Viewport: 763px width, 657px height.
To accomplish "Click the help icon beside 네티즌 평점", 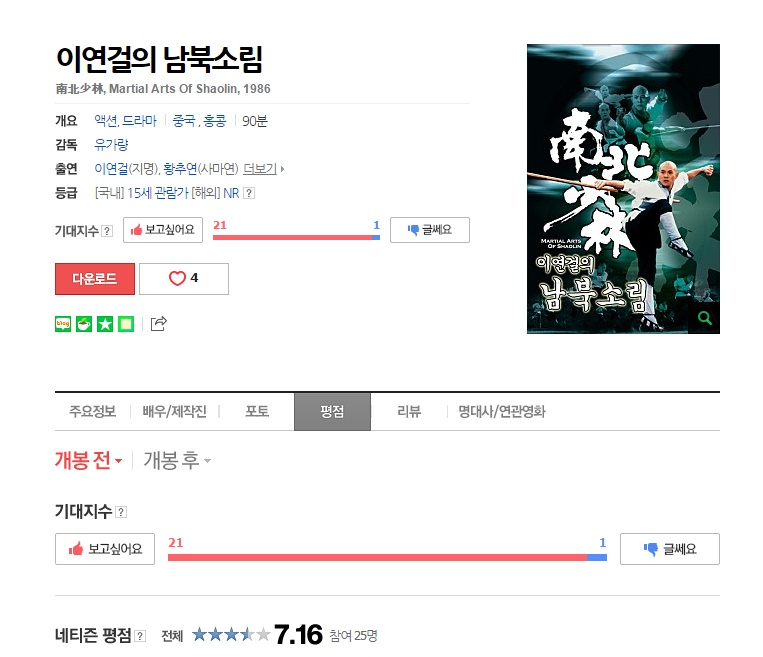I will pos(140,636).
